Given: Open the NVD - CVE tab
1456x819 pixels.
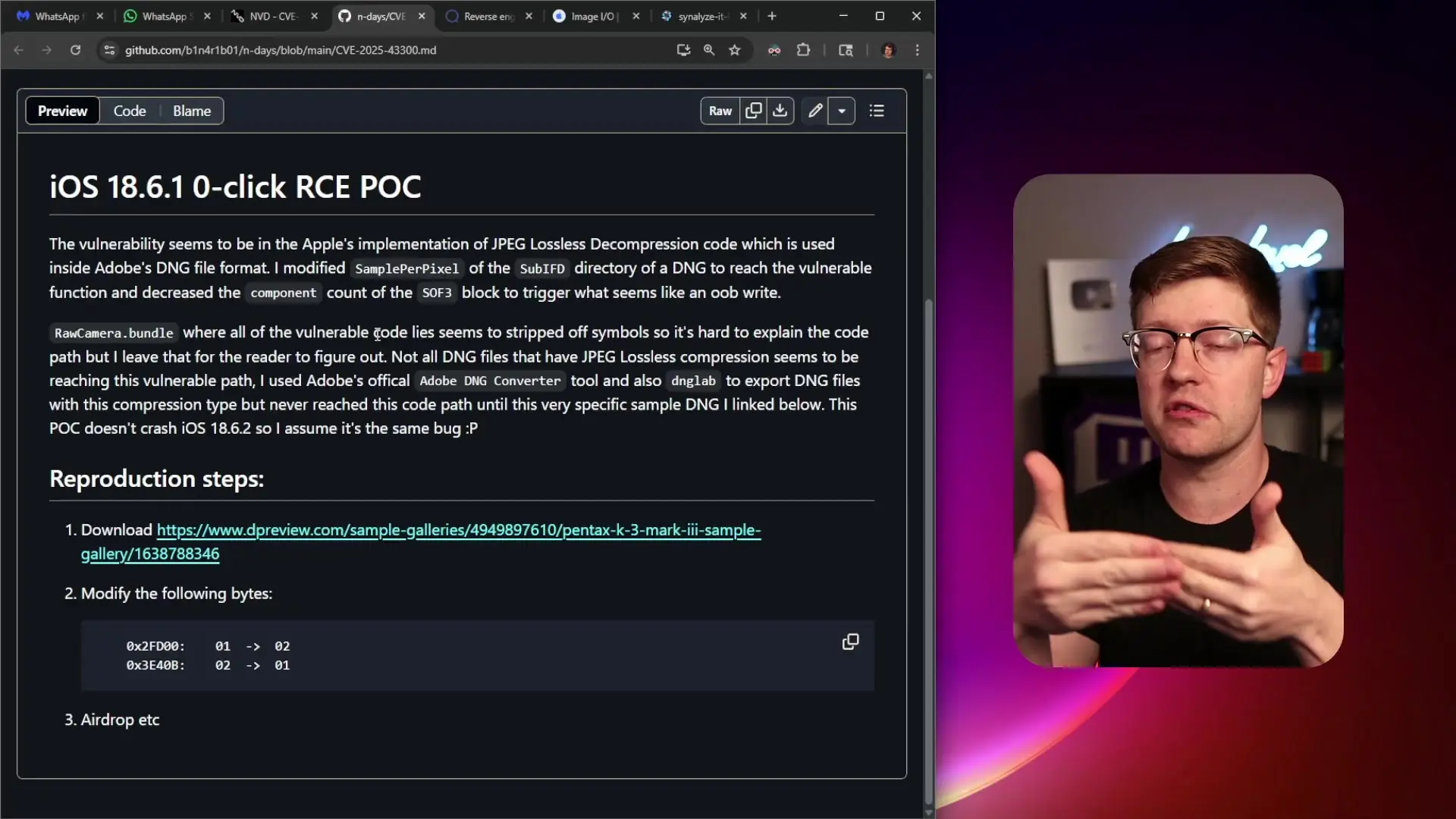Looking at the screenshot, I should pos(272,16).
